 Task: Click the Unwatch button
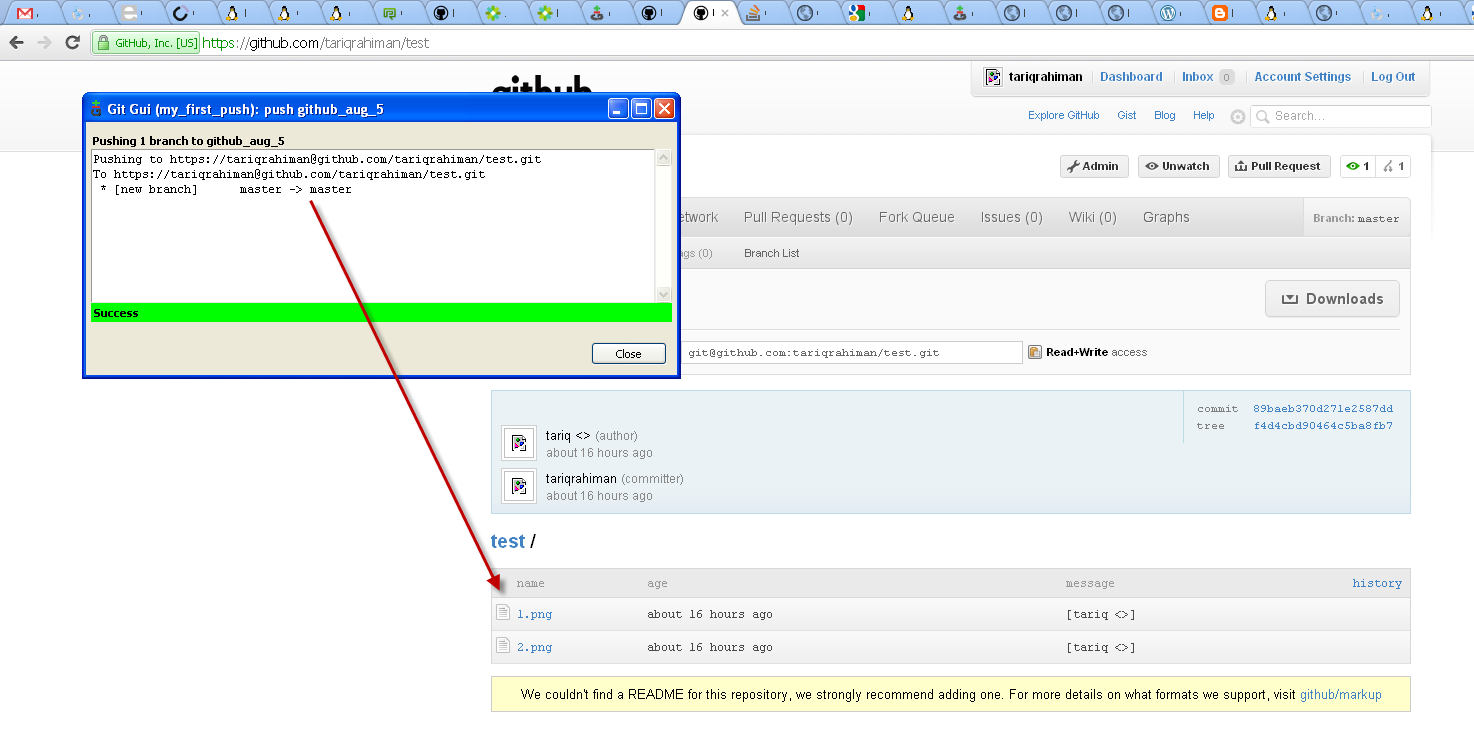coord(1178,166)
